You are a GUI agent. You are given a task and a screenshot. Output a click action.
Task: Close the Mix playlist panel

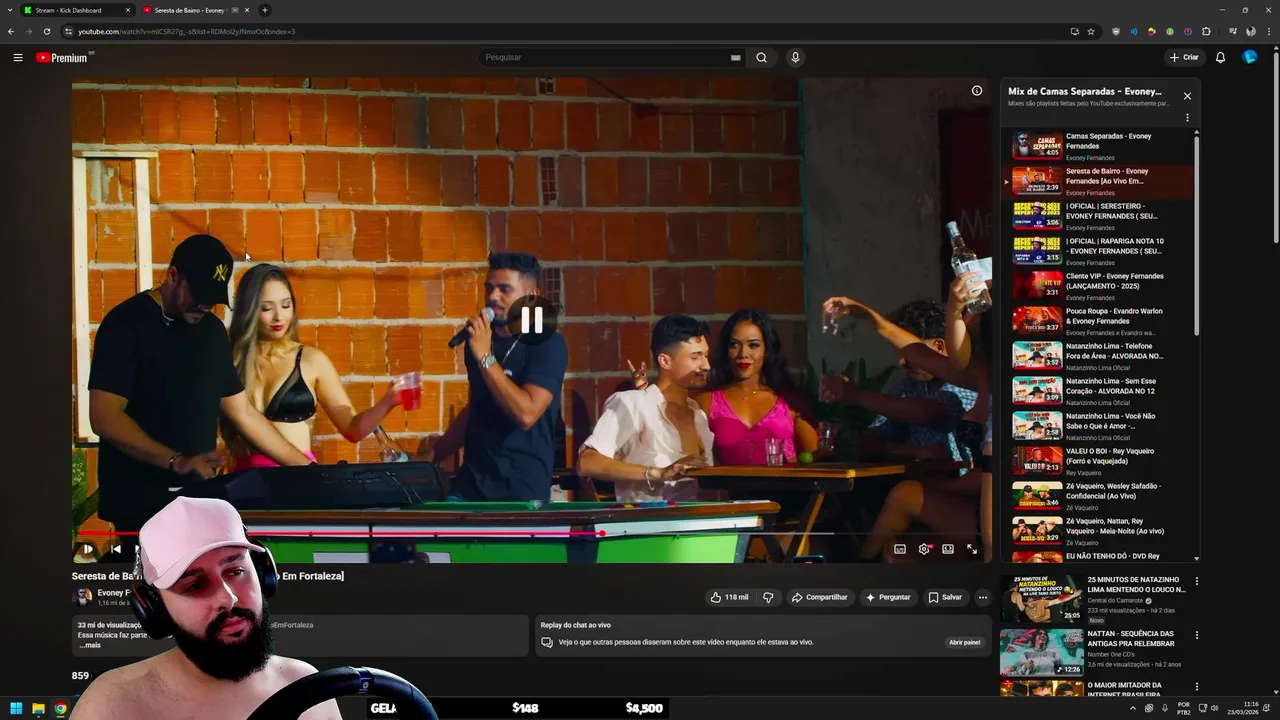click(x=1187, y=96)
